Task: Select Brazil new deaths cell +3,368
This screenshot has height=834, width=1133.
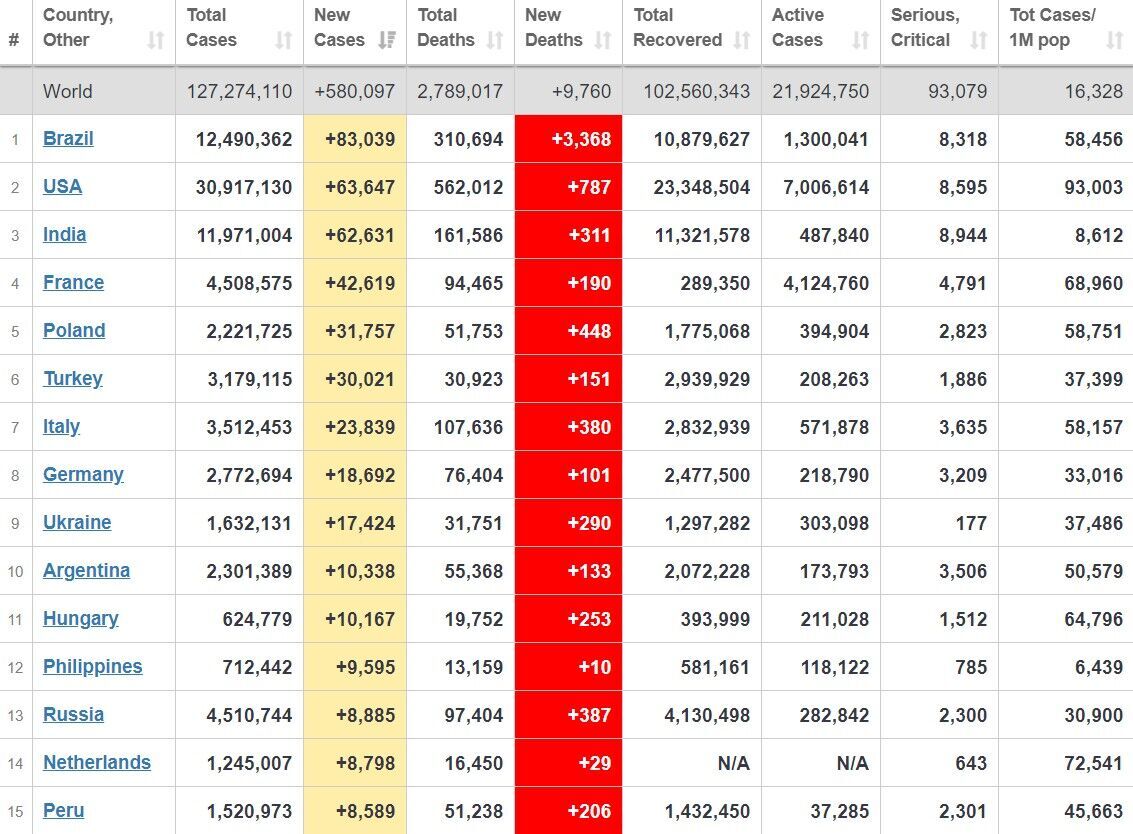Action: [569, 139]
